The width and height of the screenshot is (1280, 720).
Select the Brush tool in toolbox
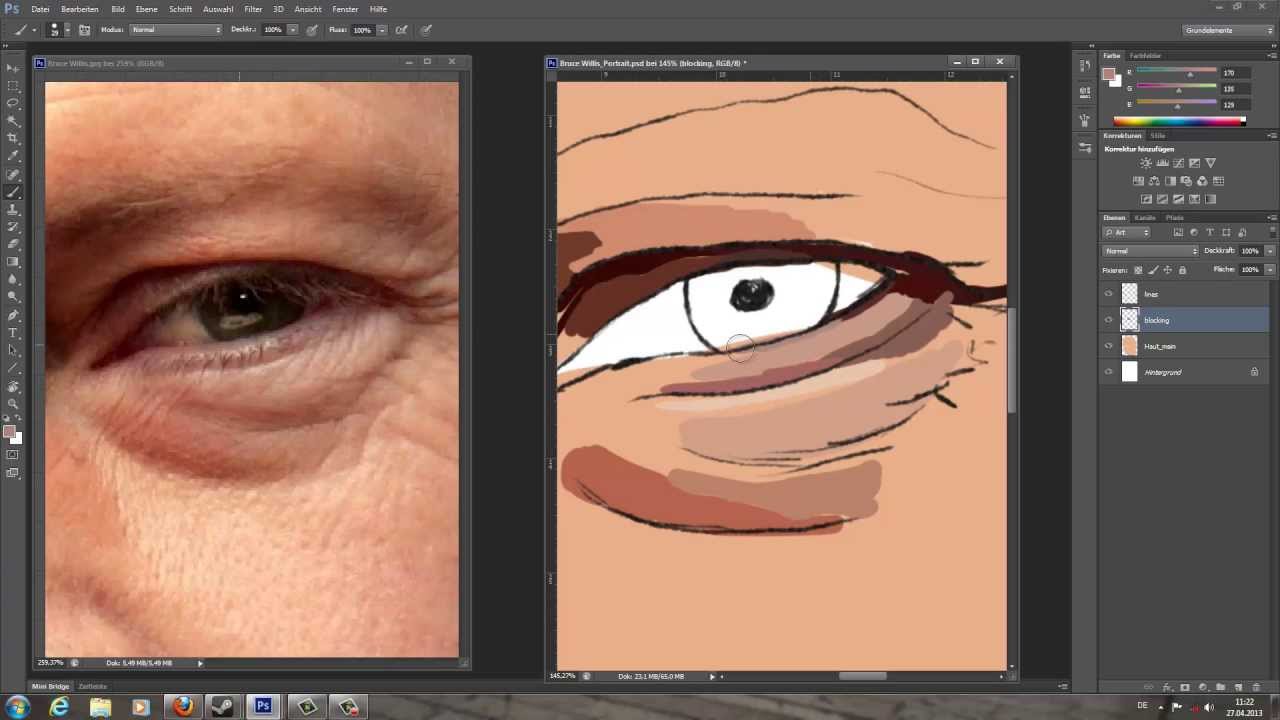(13, 192)
